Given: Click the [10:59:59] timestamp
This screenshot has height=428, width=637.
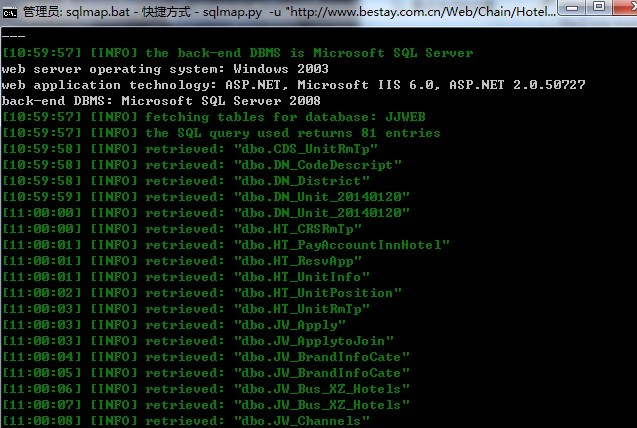Looking at the screenshot, I should [42, 197].
